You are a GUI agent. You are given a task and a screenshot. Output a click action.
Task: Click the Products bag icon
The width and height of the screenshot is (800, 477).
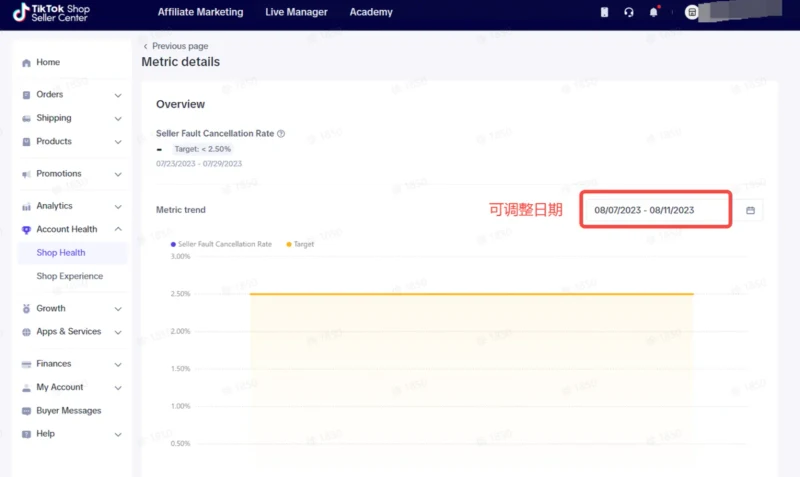point(27,142)
